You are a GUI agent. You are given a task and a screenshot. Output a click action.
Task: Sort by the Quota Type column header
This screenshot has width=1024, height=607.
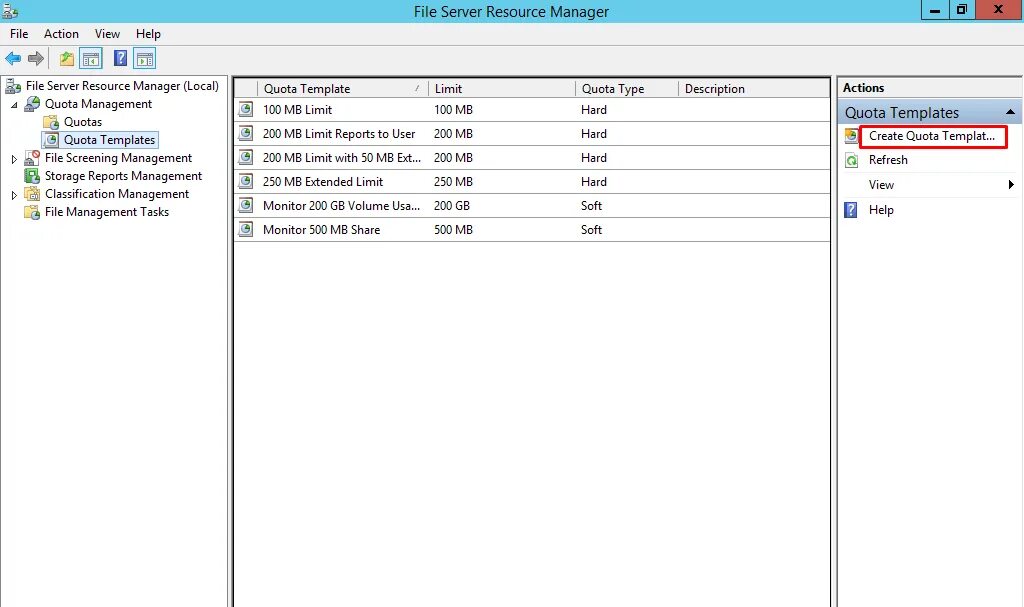[x=627, y=89]
